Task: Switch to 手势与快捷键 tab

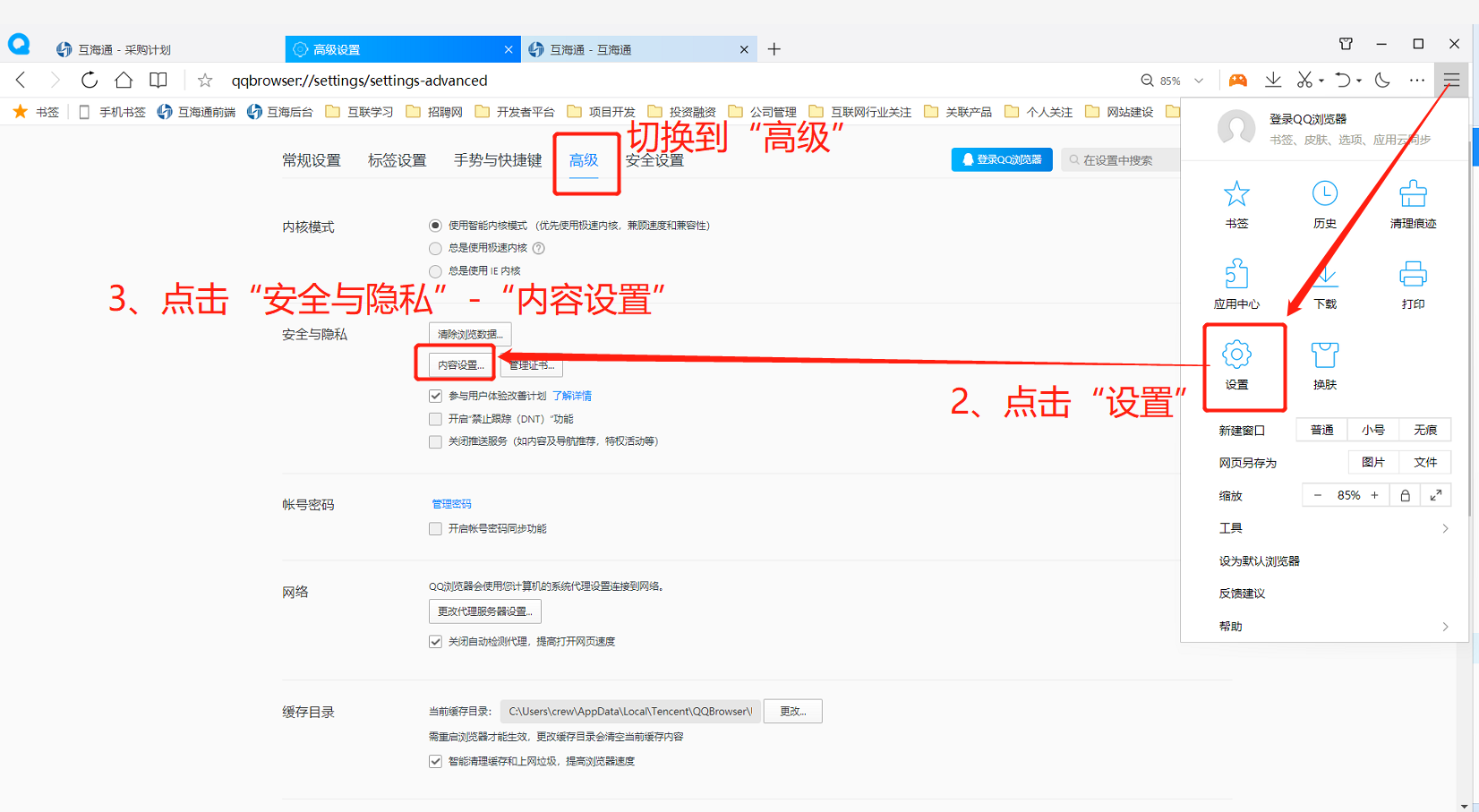Action: point(498,160)
